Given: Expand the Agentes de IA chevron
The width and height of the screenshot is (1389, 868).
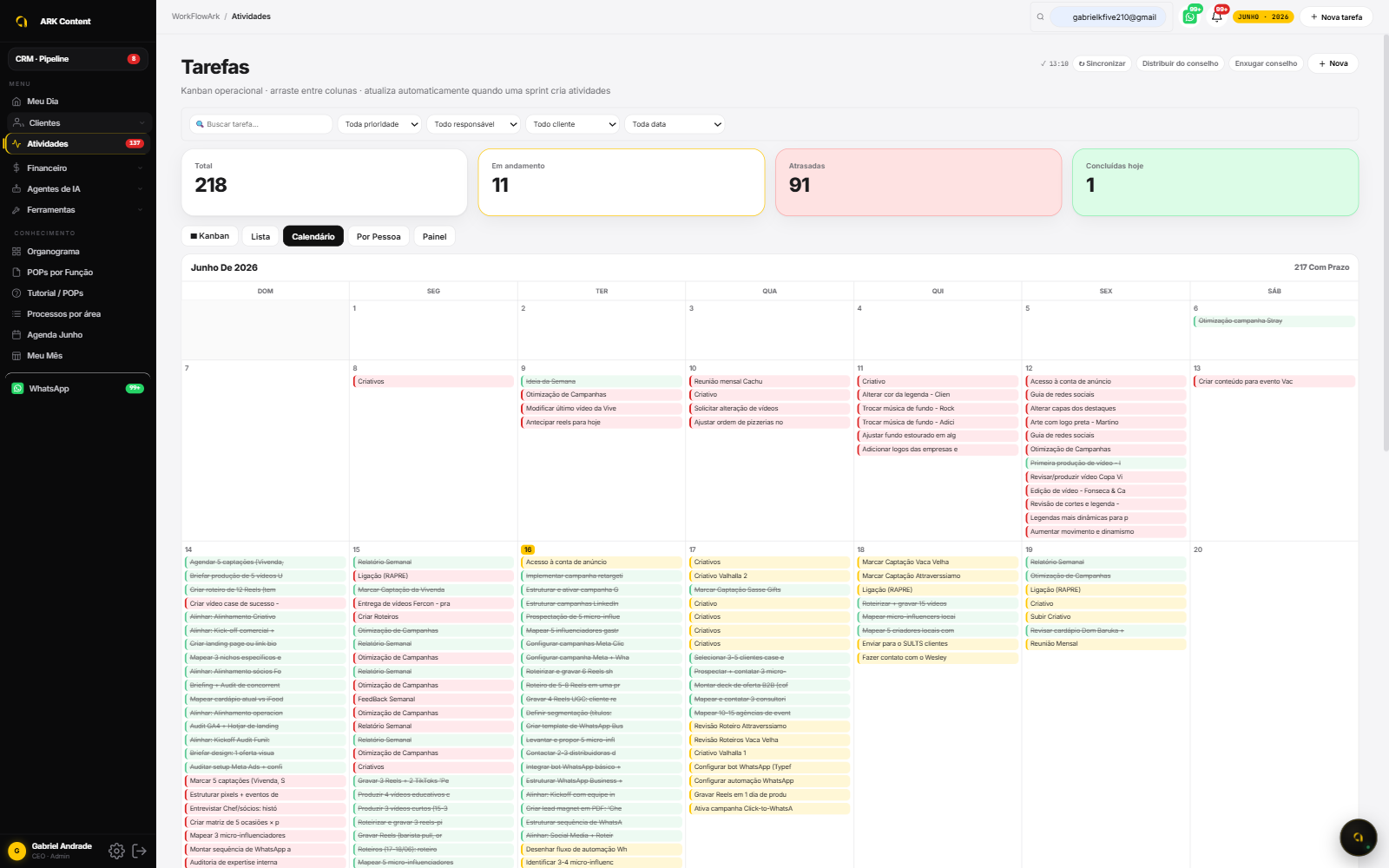Looking at the screenshot, I should click(x=140, y=189).
